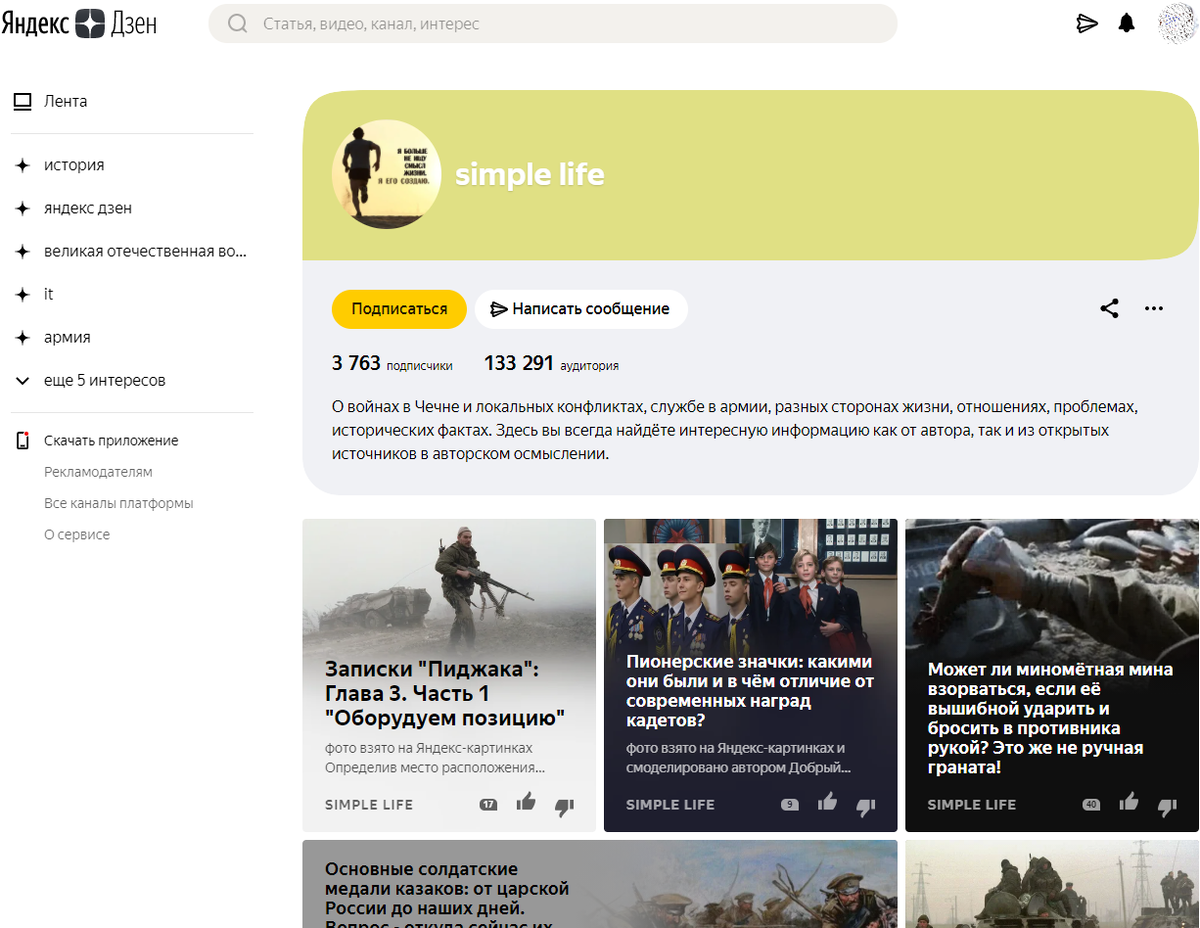Open Рекламодателям link

(x=98, y=472)
